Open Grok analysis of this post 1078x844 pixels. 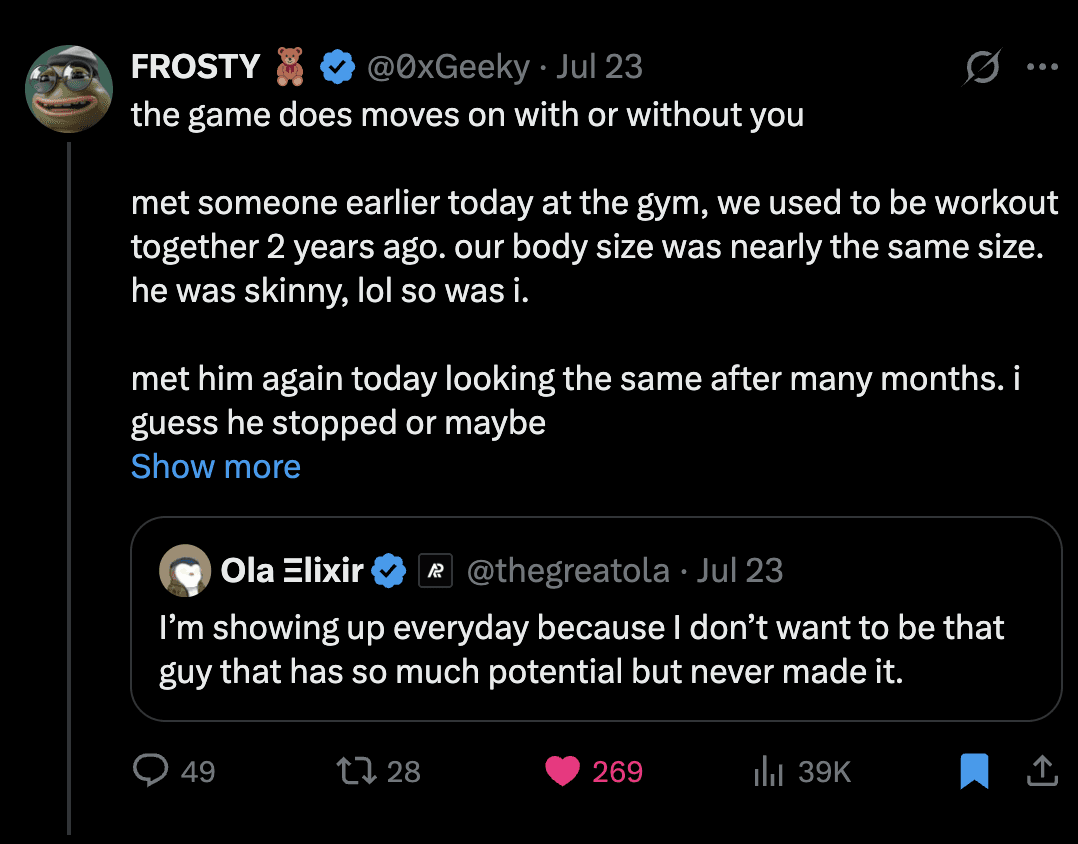(981, 66)
